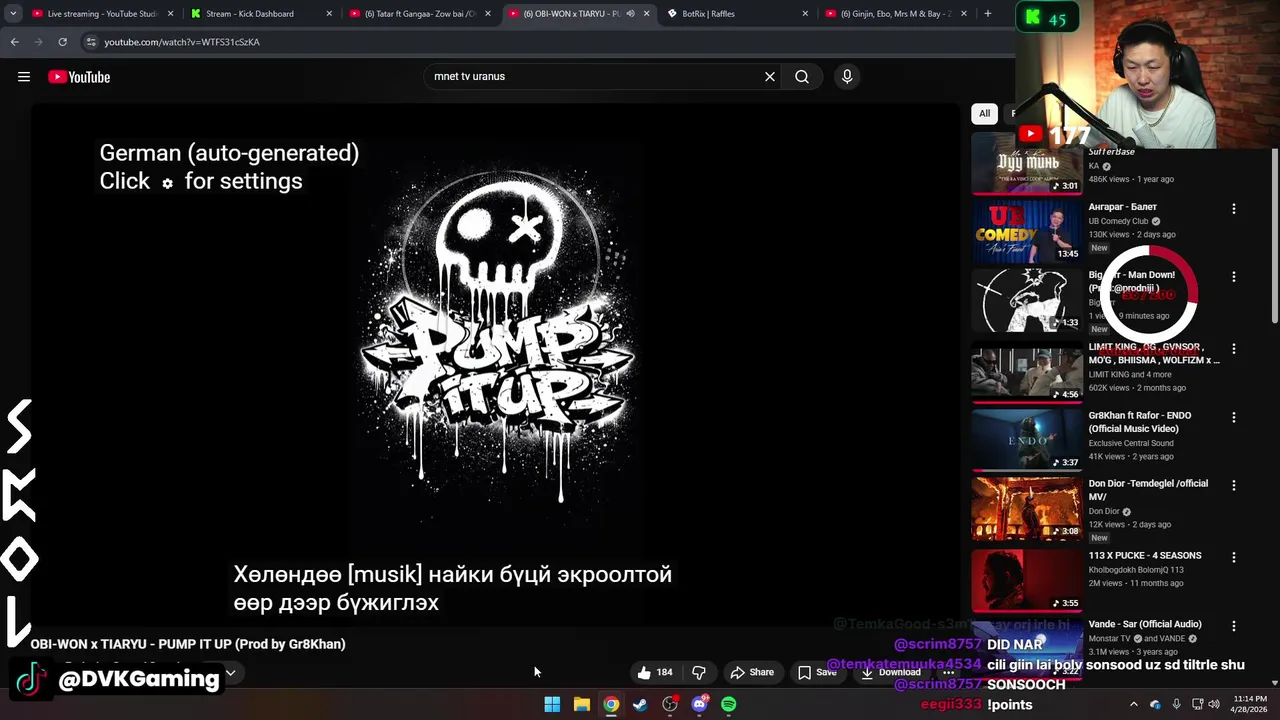Image resolution: width=1280 pixels, height=720 pixels.
Task: Open File Explorer from taskbar
Action: coord(581,704)
